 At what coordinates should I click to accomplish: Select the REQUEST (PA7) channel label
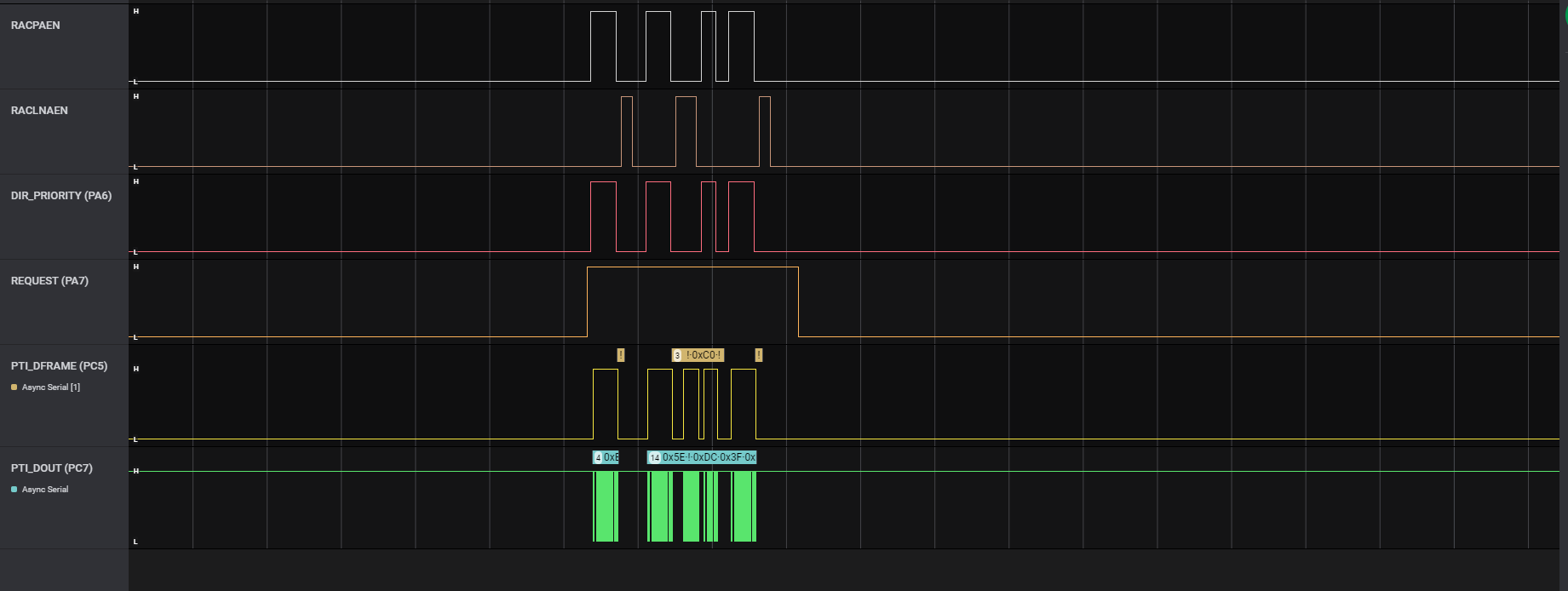point(49,281)
